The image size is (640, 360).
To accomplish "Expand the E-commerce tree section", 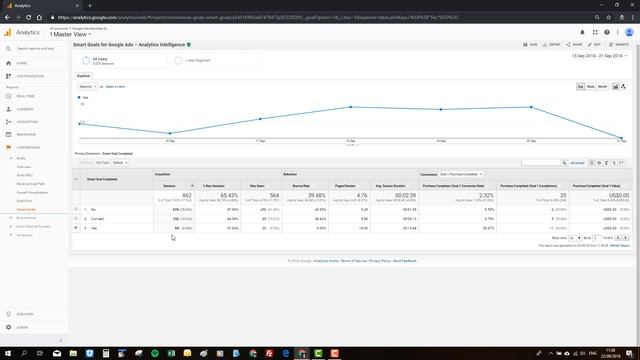I will (x=11, y=218).
